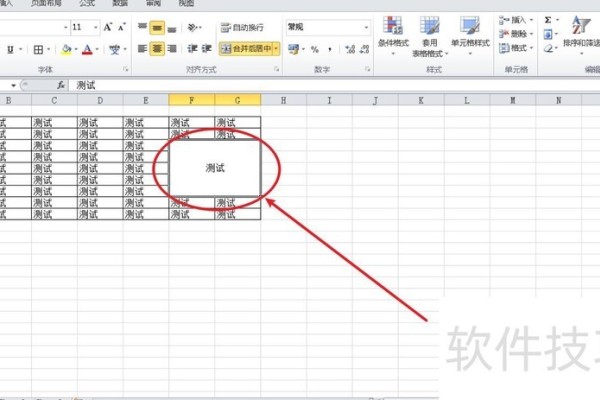
Task: Decrease the indent level
Action: (192, 49)
